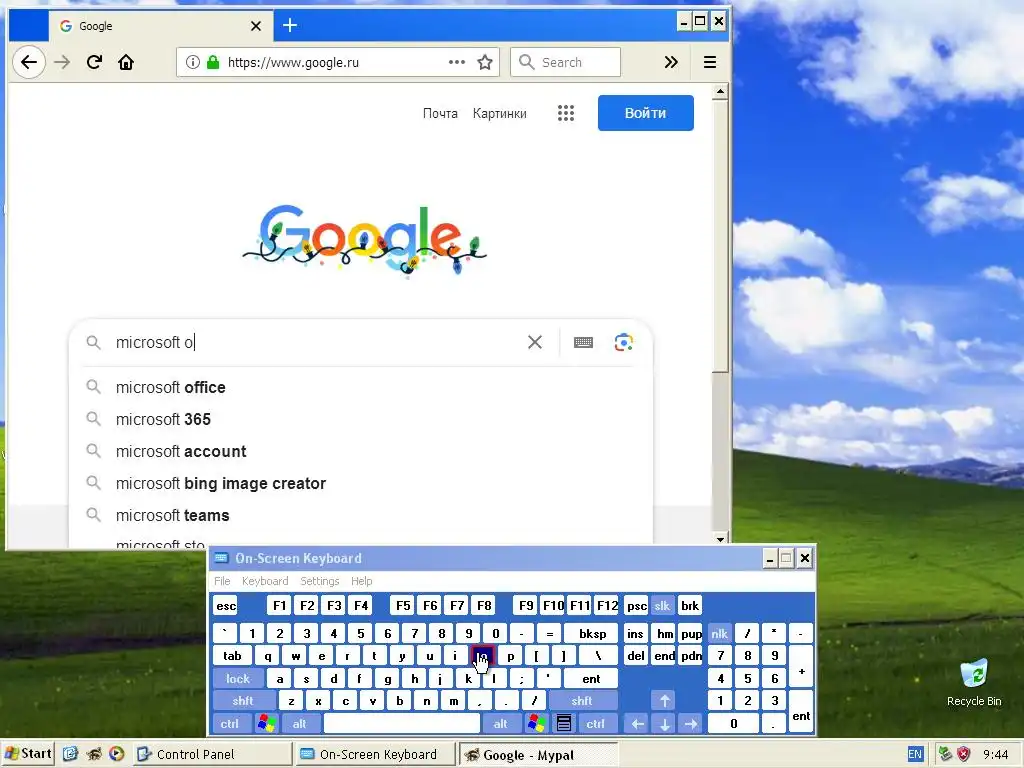Toggle the right alt key
The width and height of the screenshot is (1024, 768).
pos(500,724)
